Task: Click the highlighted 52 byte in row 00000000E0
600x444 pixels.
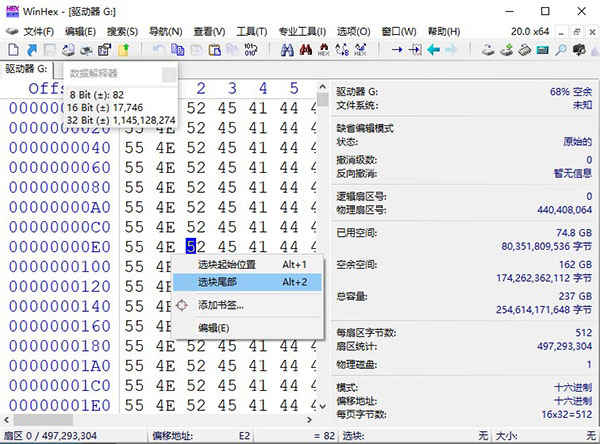Action: click(x=196, y=247)
